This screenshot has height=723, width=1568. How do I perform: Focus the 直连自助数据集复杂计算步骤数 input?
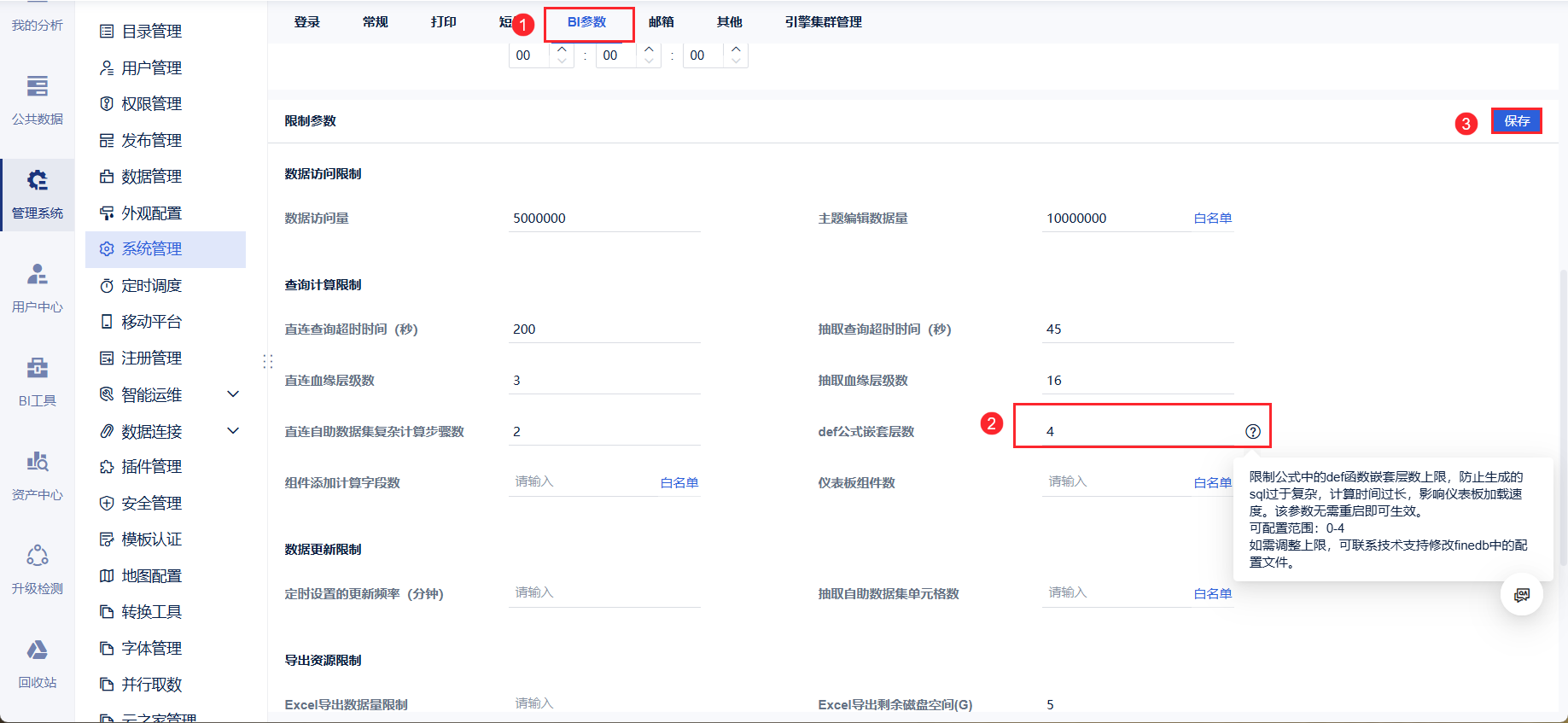pos(604,432)
